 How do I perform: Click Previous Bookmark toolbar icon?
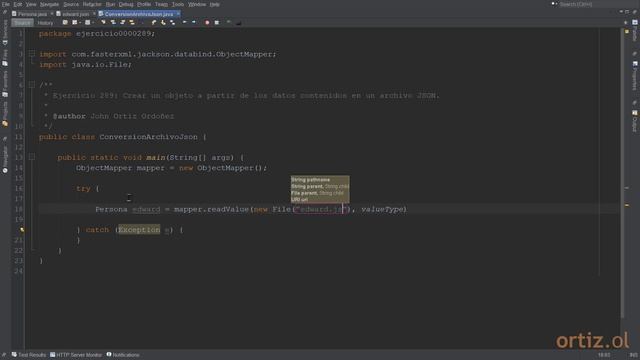click(154, 22)
